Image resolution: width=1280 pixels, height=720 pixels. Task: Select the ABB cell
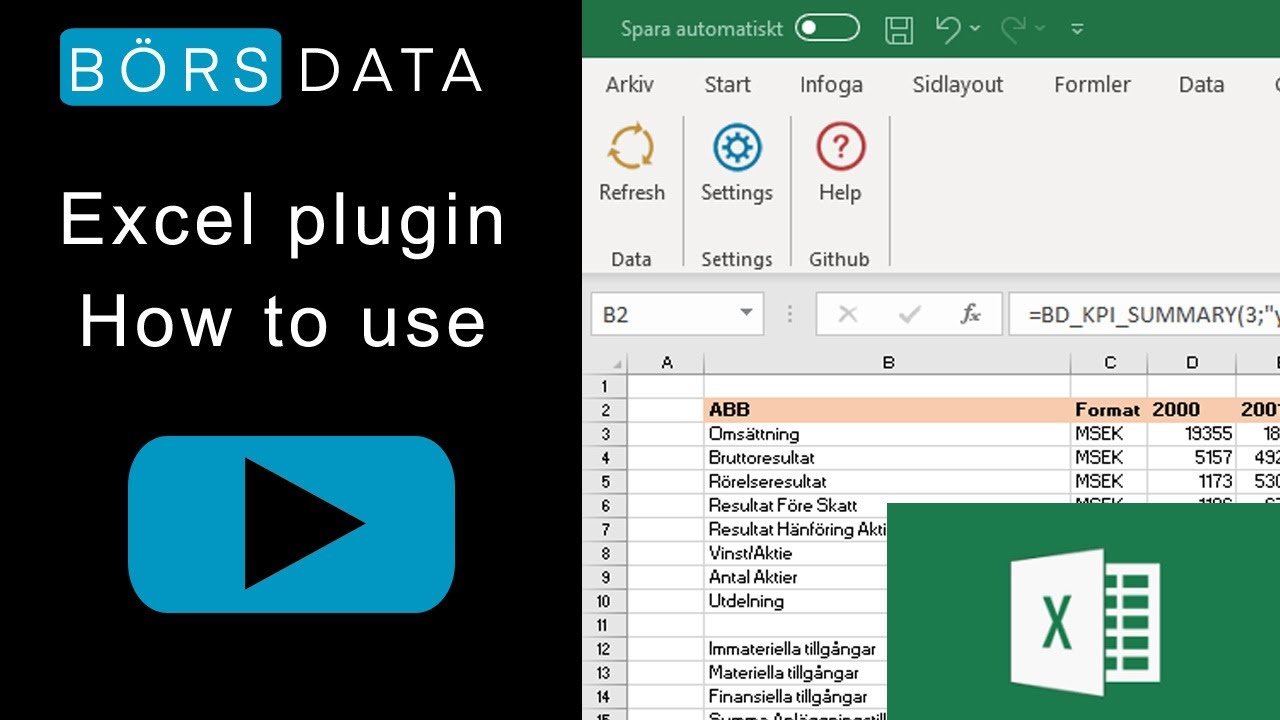click(888, 410)
